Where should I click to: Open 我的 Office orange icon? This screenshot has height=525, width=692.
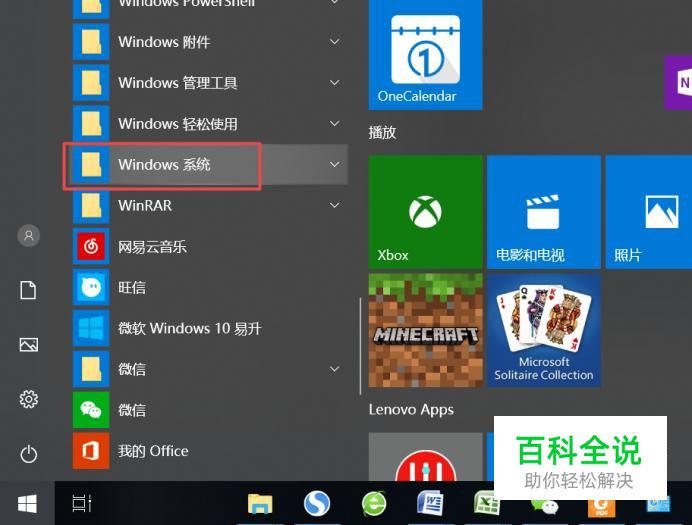(91, 451)
